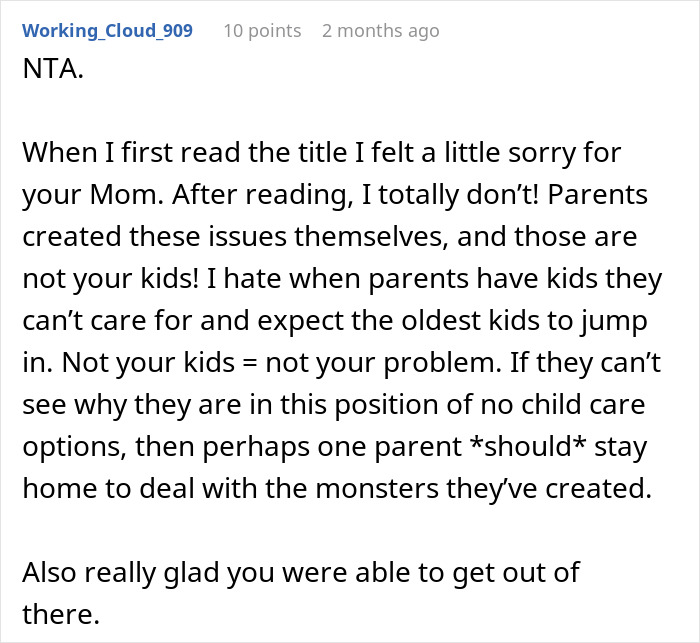The height and width of the screenshot is (643, 700).
Task: Click the word 'title' in the first paragraph line
Action: tap(320, 153)
